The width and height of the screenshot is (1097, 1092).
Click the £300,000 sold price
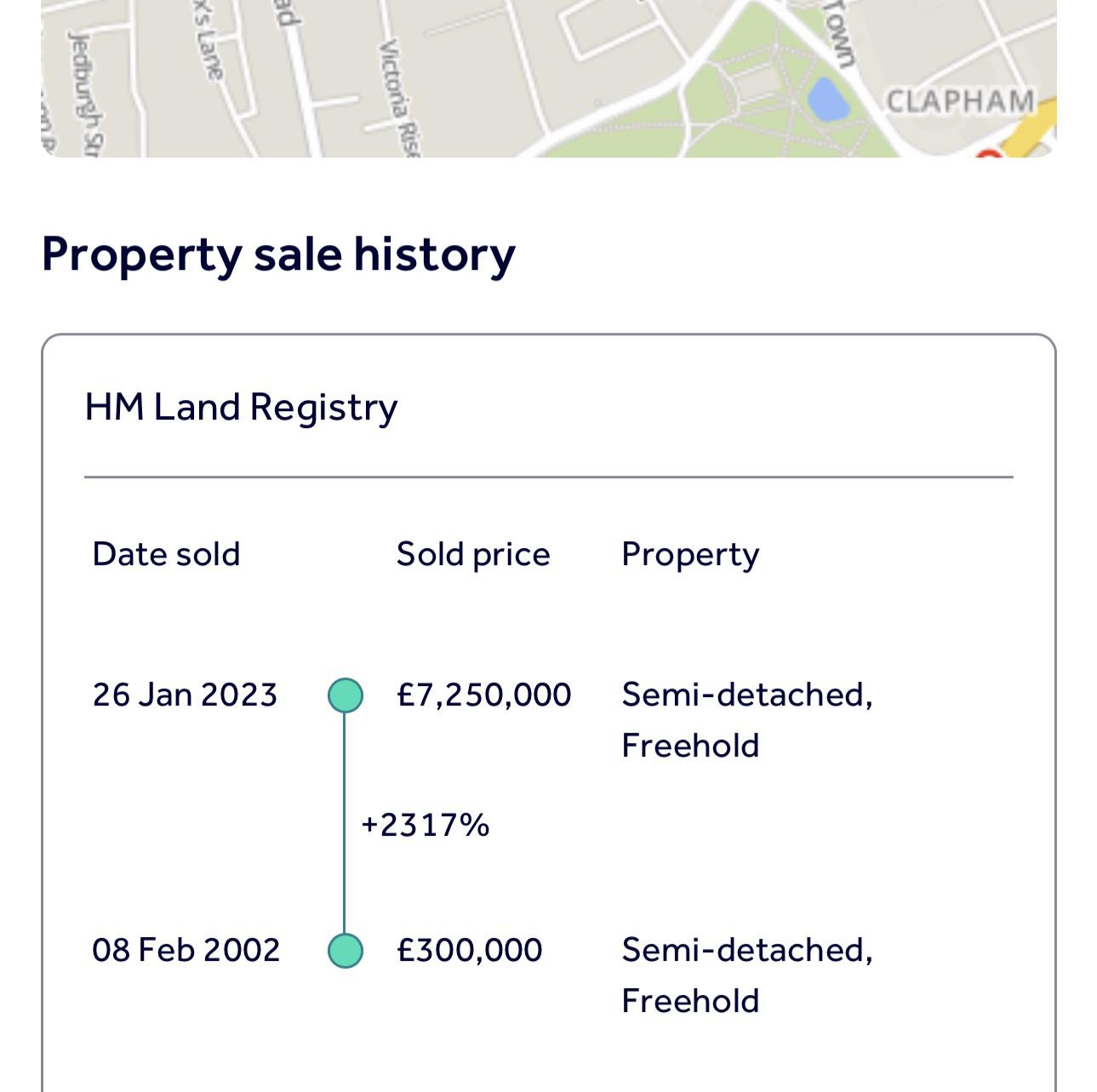click(x=469, y=951)
